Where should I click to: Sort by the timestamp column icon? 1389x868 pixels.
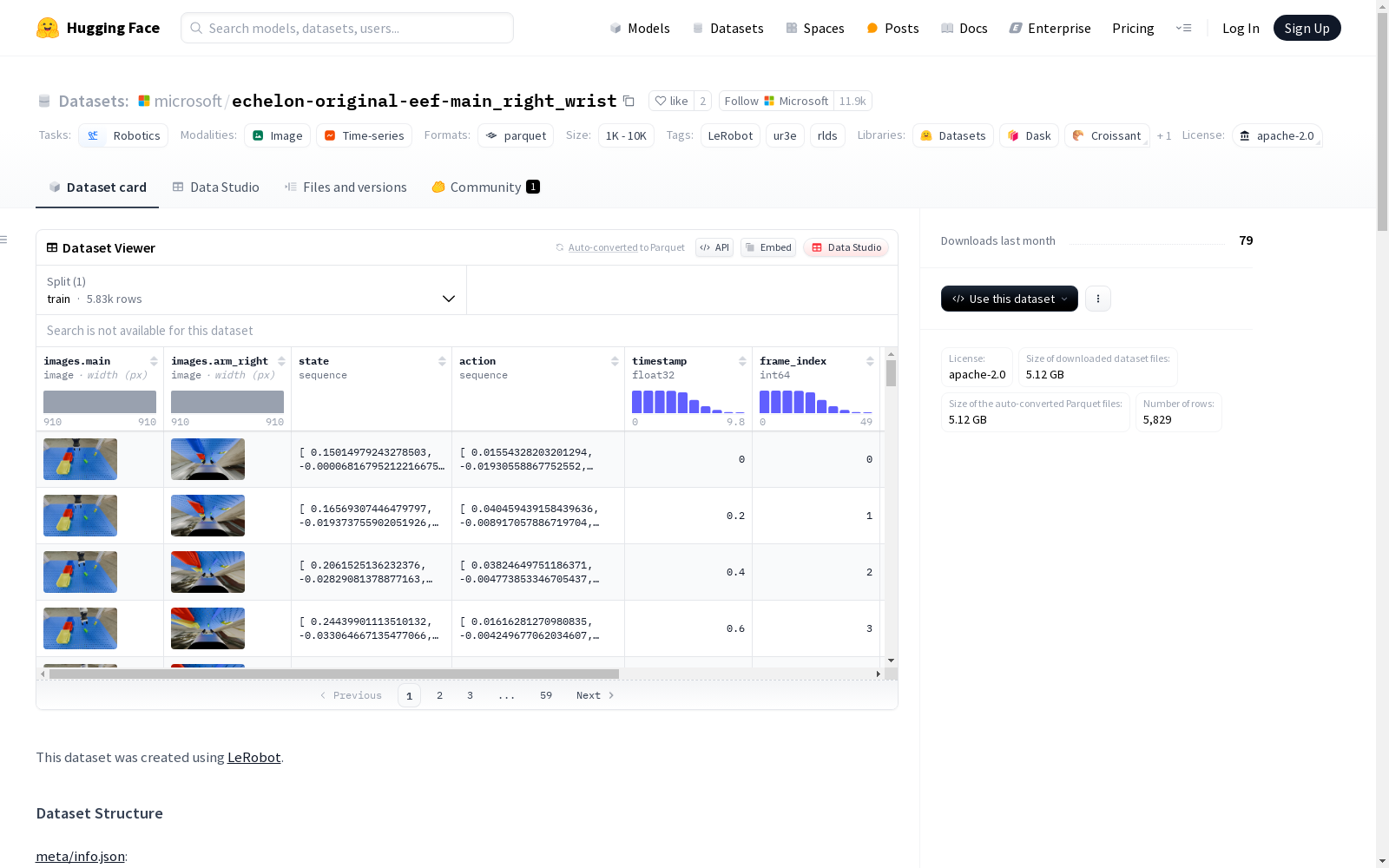coord(742,361)
